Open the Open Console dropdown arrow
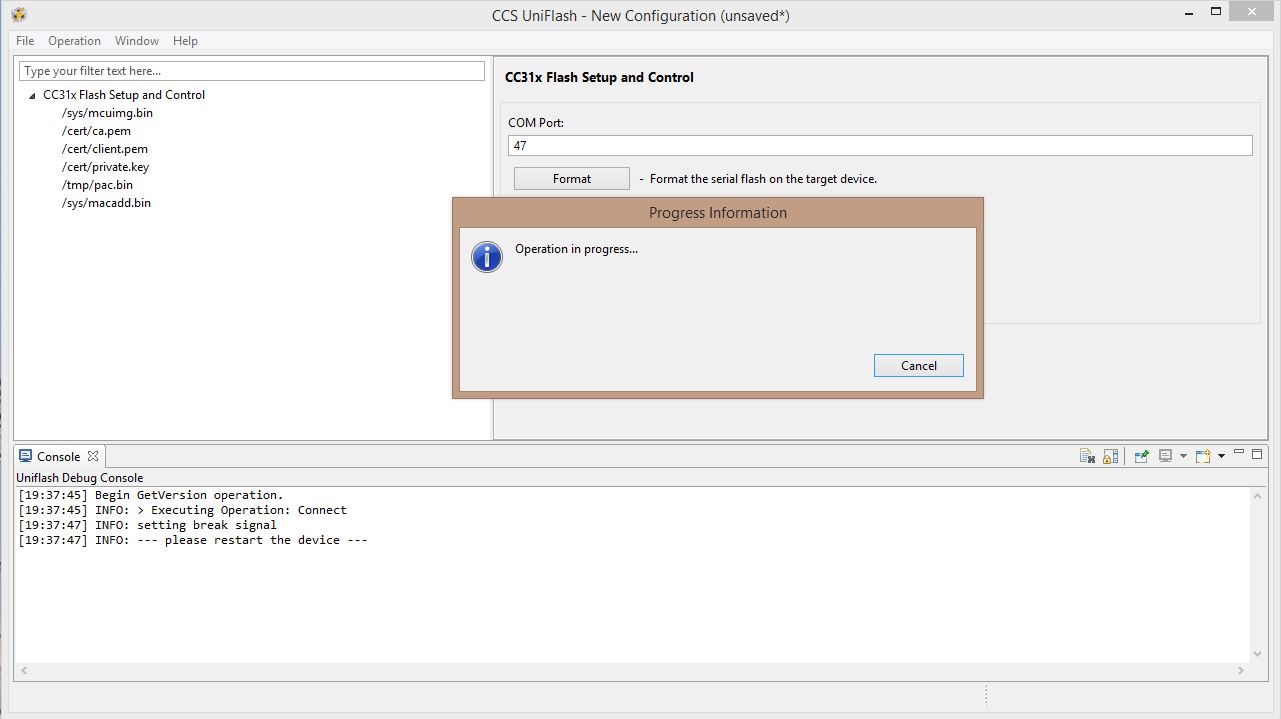This screenshot has width=1281, height=719. (x=1221, y=456)
